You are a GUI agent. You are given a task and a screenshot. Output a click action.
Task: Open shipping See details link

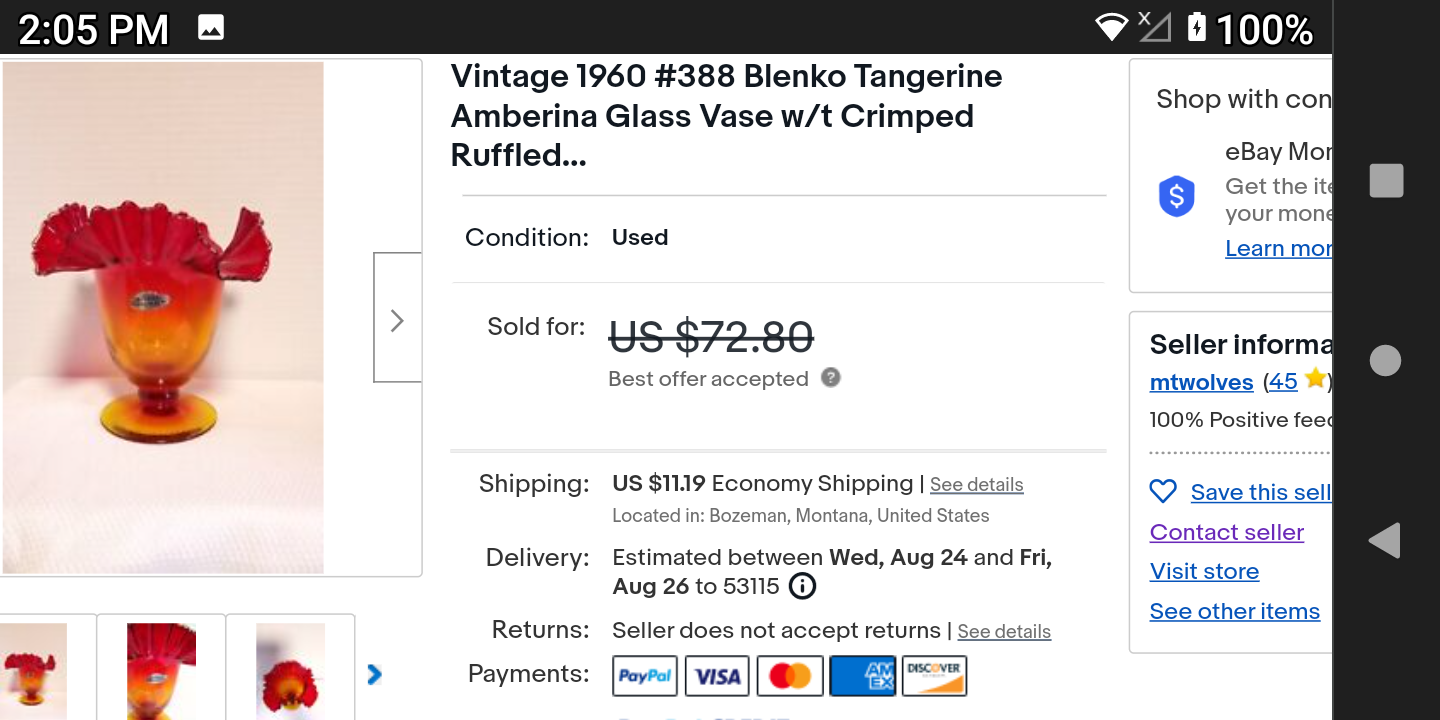pos(976,485)
